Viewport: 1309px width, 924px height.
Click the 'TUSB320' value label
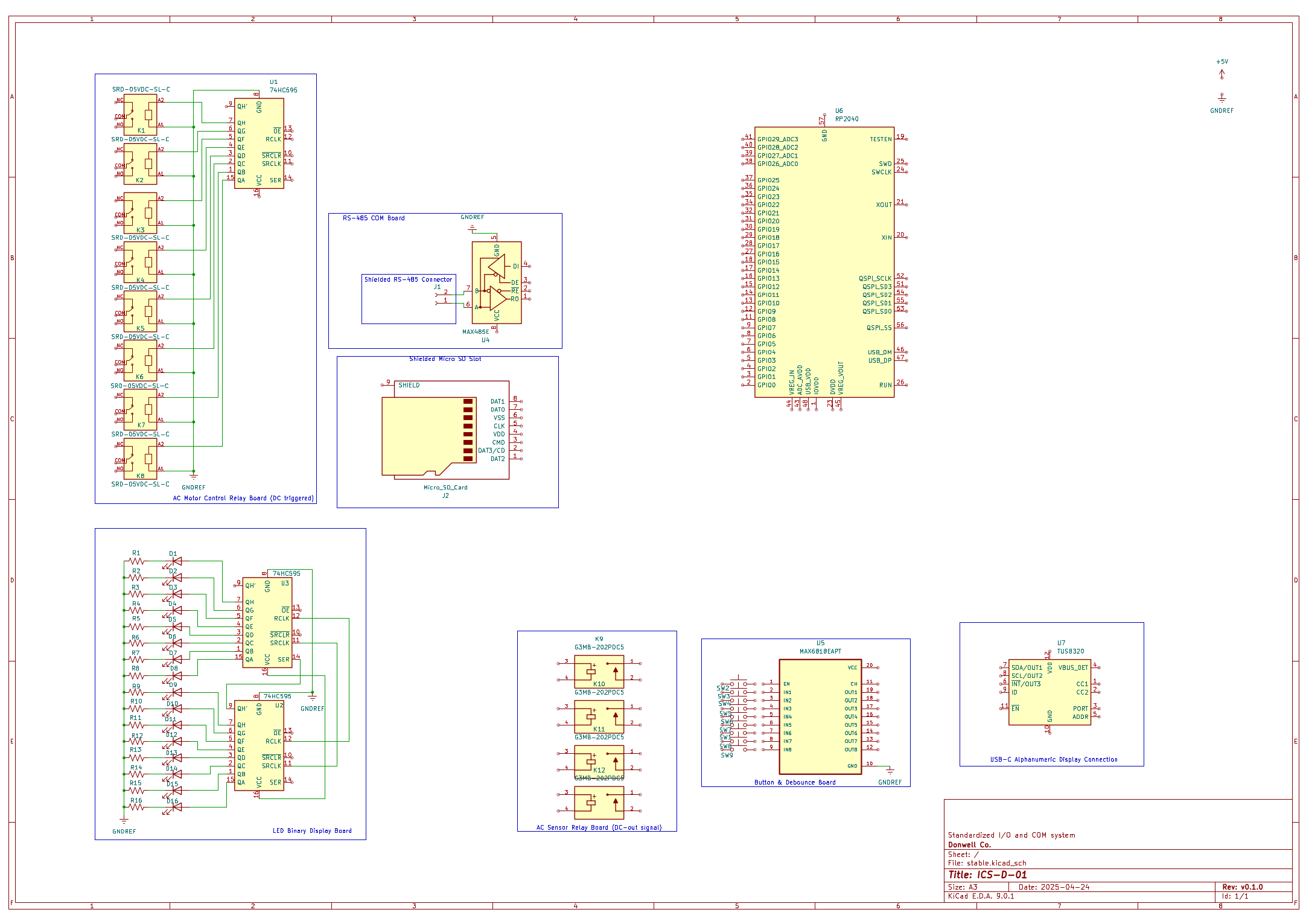click(1071, 652)
